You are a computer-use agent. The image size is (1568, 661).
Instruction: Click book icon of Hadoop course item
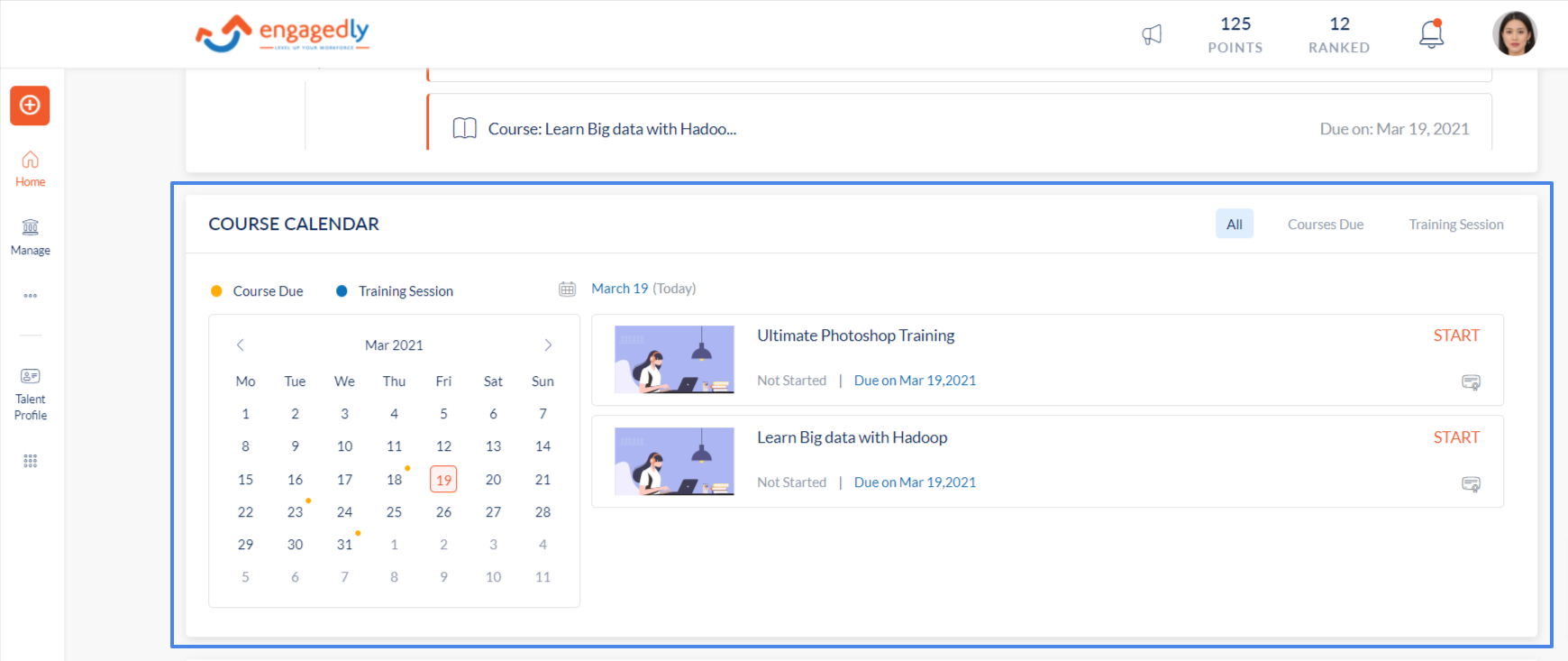tap(464, 128)
